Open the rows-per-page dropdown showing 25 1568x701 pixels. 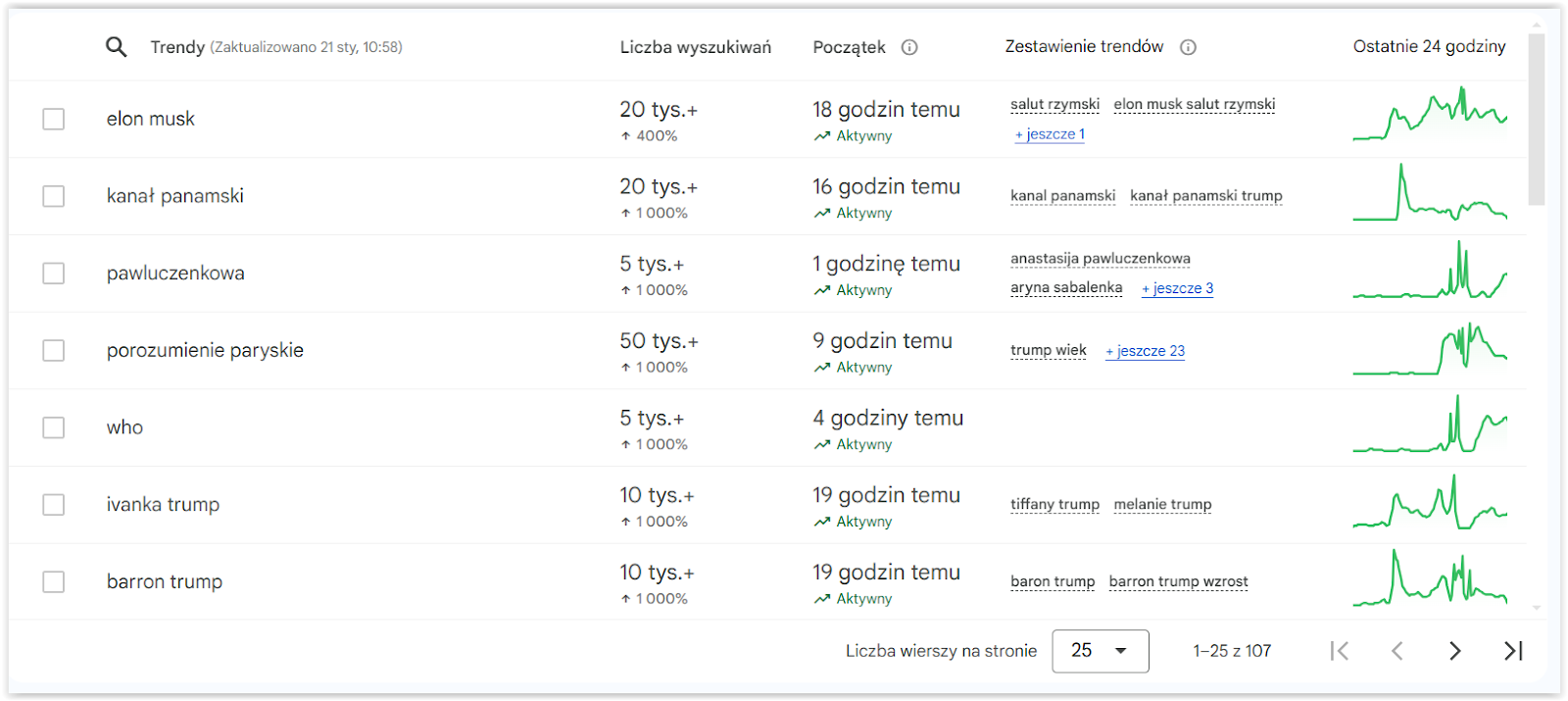[1100, 651]
